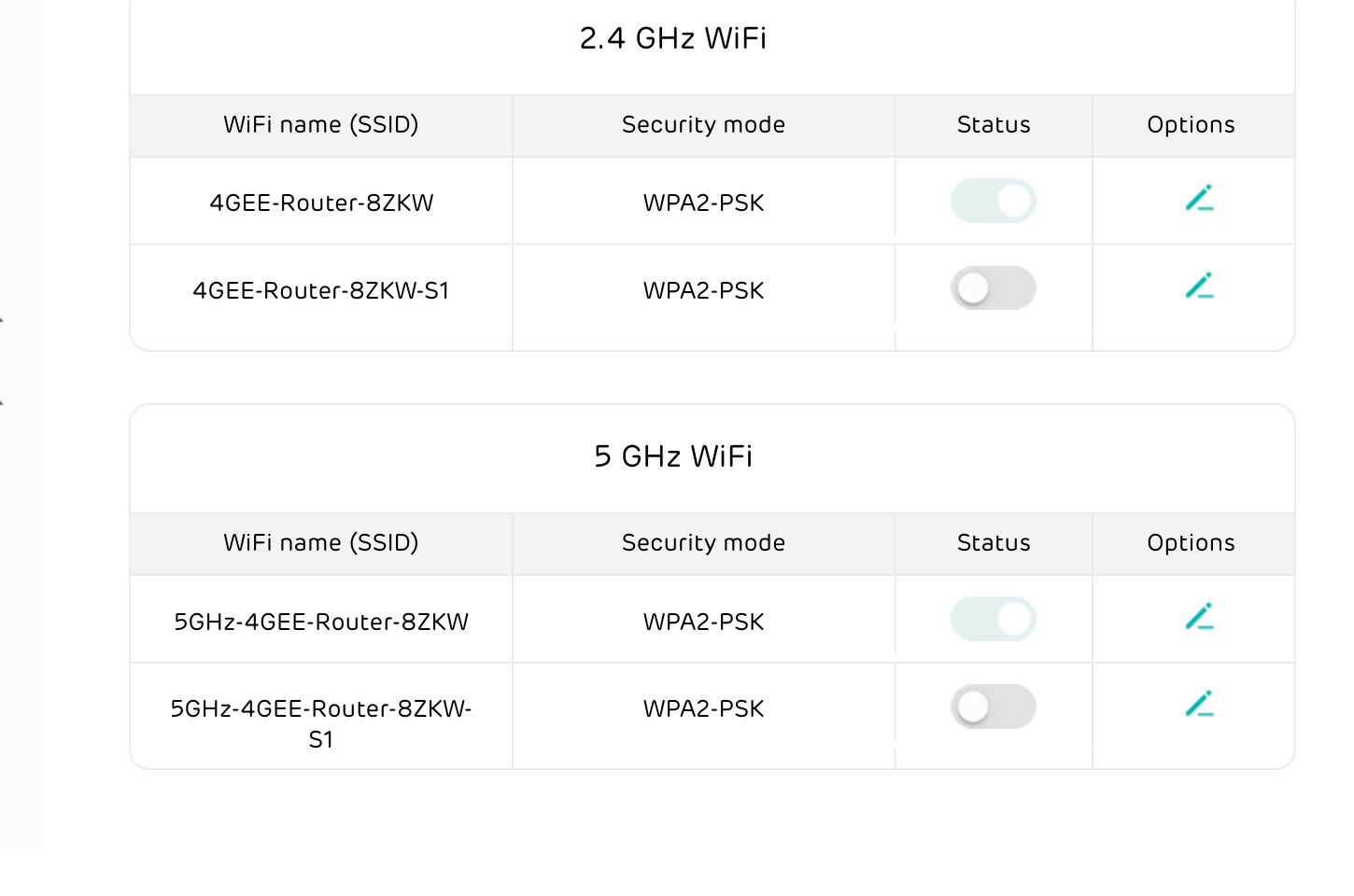Edit settings for 5GHz-4GEE-Router-8ZKW

click(1199, 616)
